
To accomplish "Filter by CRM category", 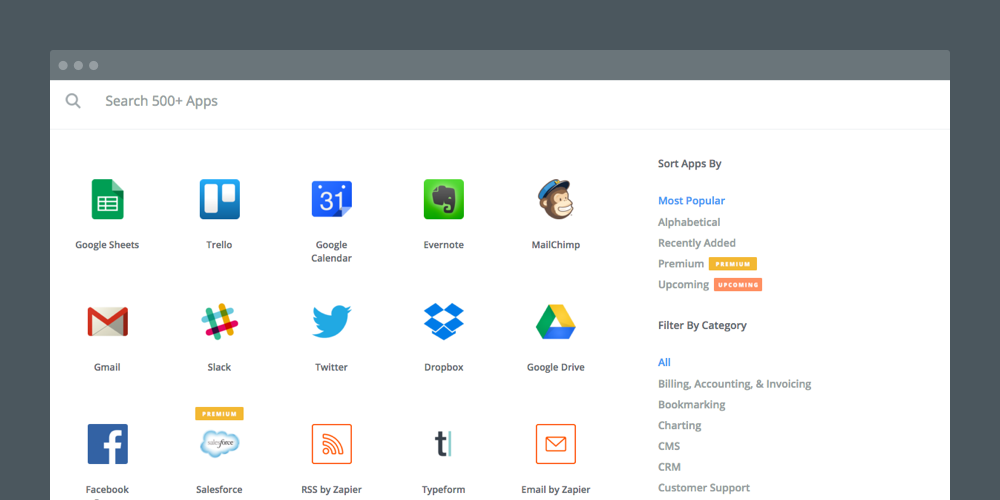I will tap(669, 467).
